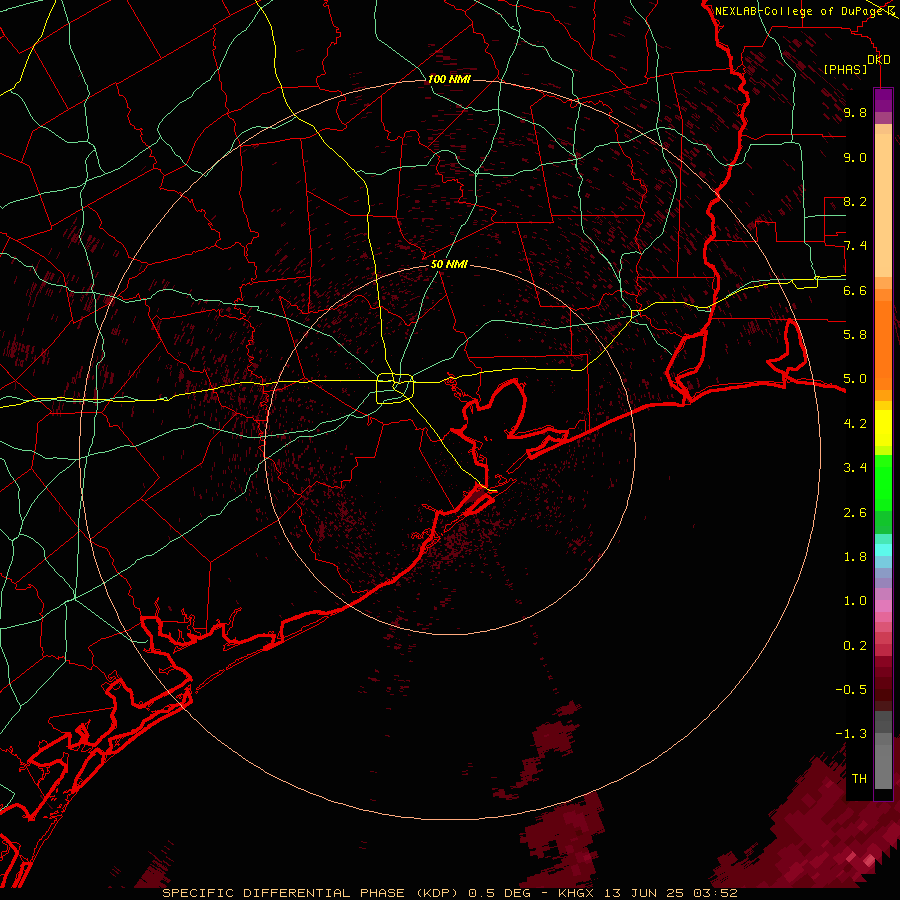The width and height of the screenshot is (900, 900).
Task: Click the yellow highway loop around Houston
Action: (x=395, y=389)
